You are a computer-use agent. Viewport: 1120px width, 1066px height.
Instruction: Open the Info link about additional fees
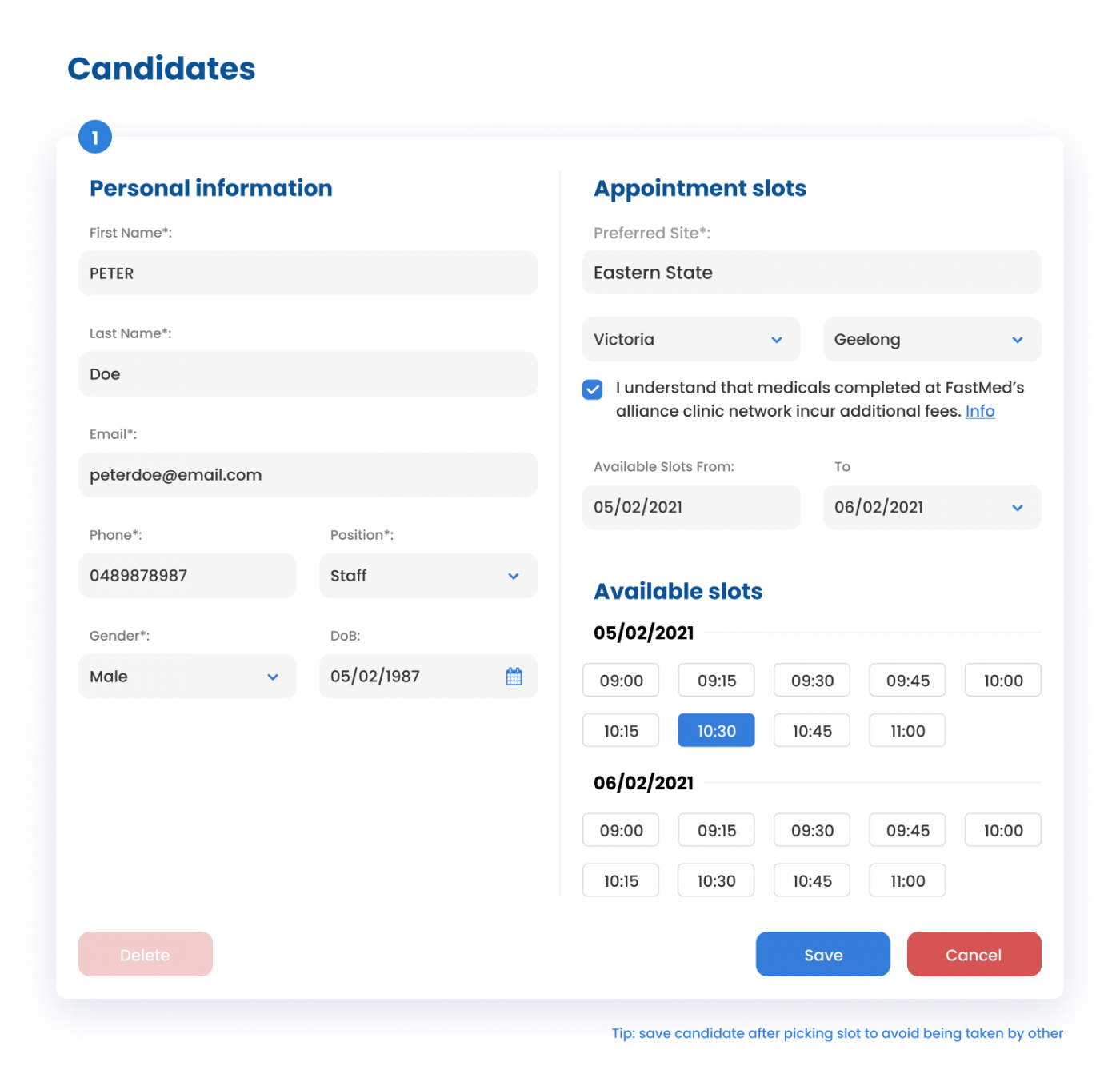pos(980,411)
